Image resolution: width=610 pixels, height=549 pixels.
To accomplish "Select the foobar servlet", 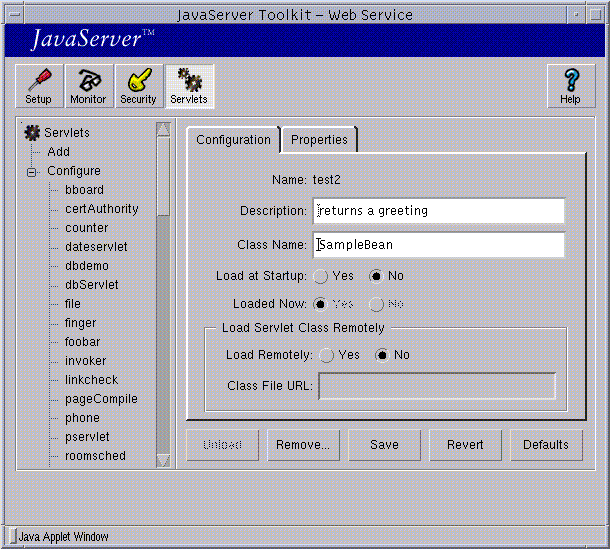I will 82,342.
